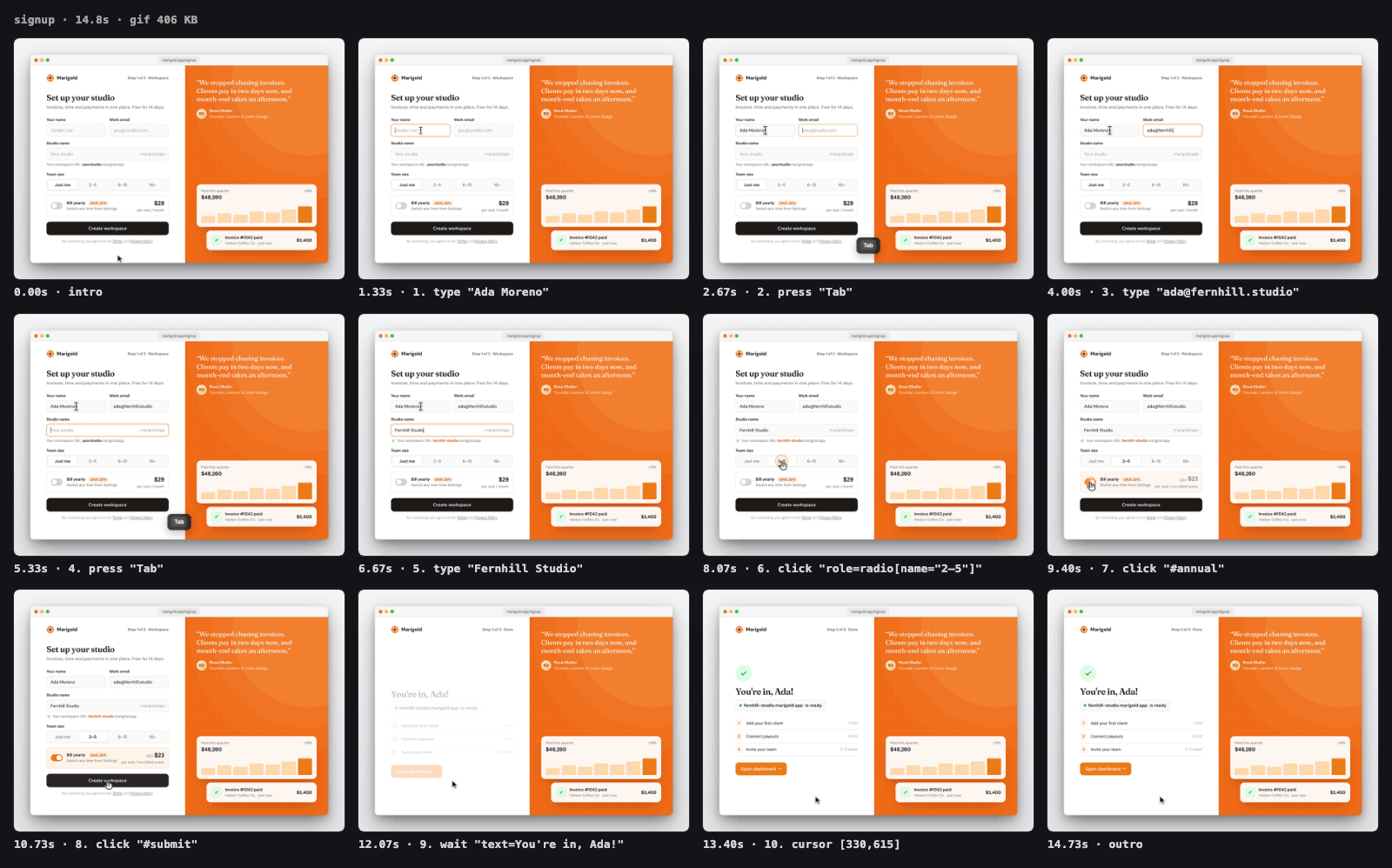Click Create workspace in the step 6 frame

[x=797, y=504]
